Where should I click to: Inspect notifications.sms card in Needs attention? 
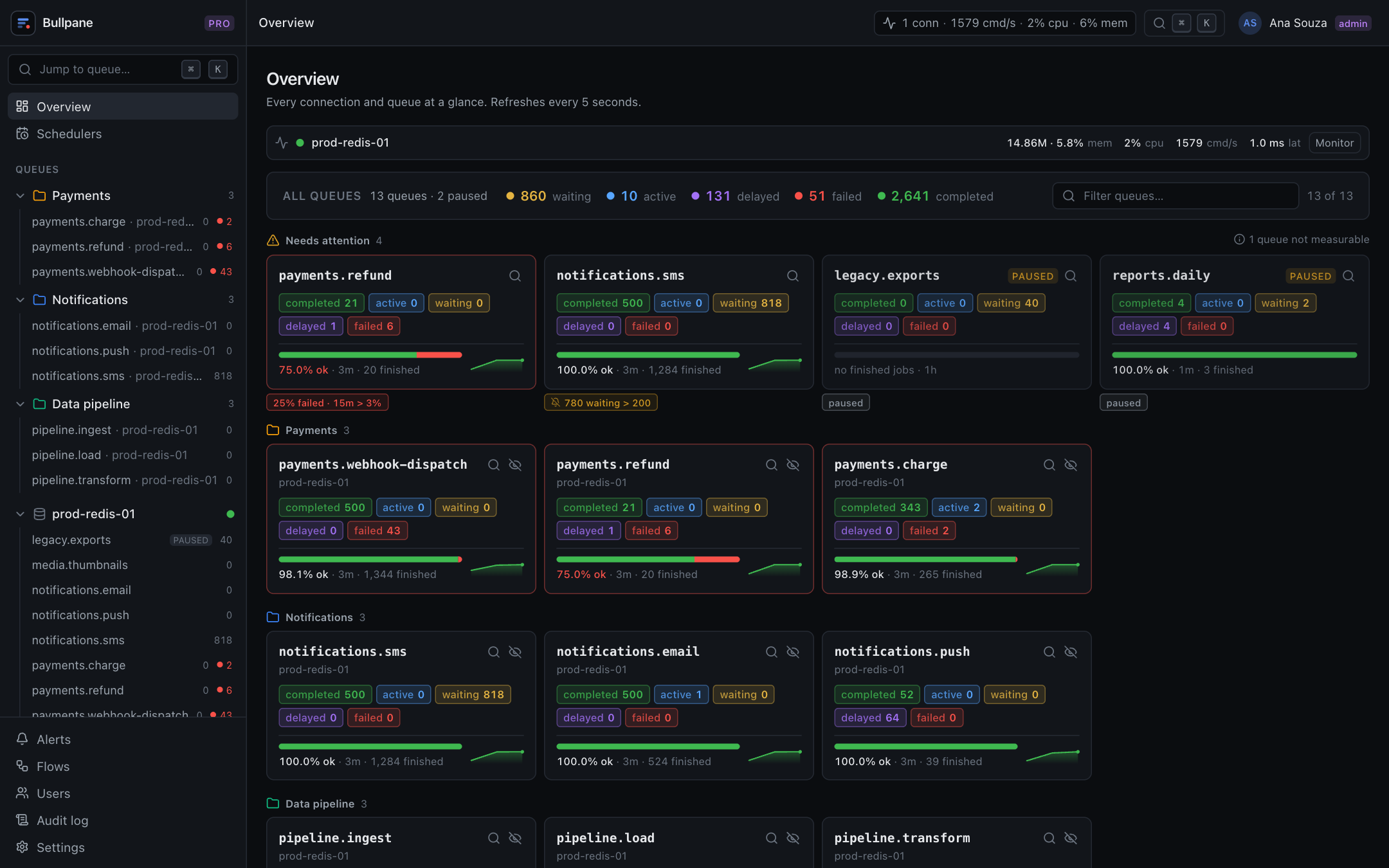[x=793, y=276]
